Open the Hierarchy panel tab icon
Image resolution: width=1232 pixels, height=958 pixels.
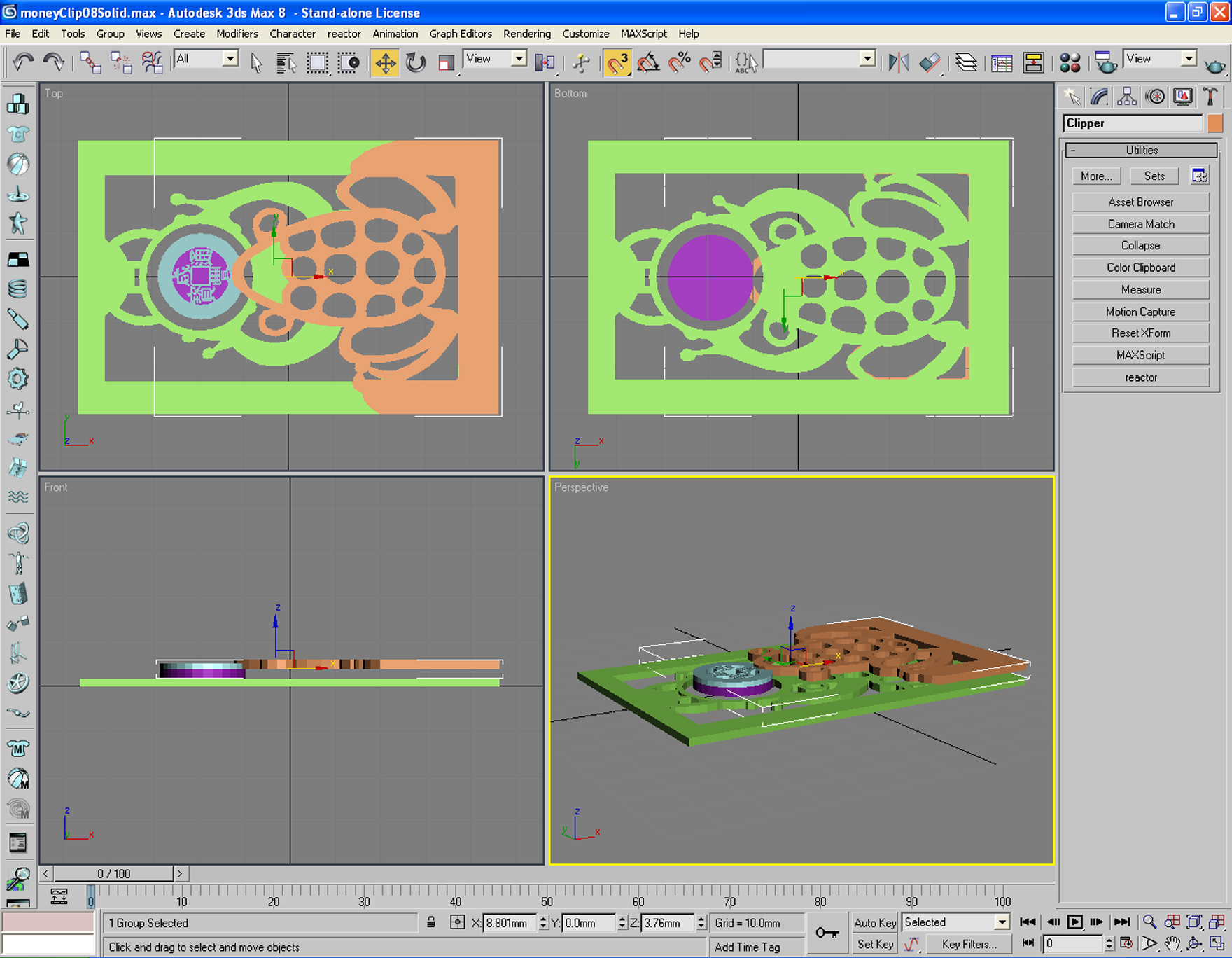(1127, 97)
